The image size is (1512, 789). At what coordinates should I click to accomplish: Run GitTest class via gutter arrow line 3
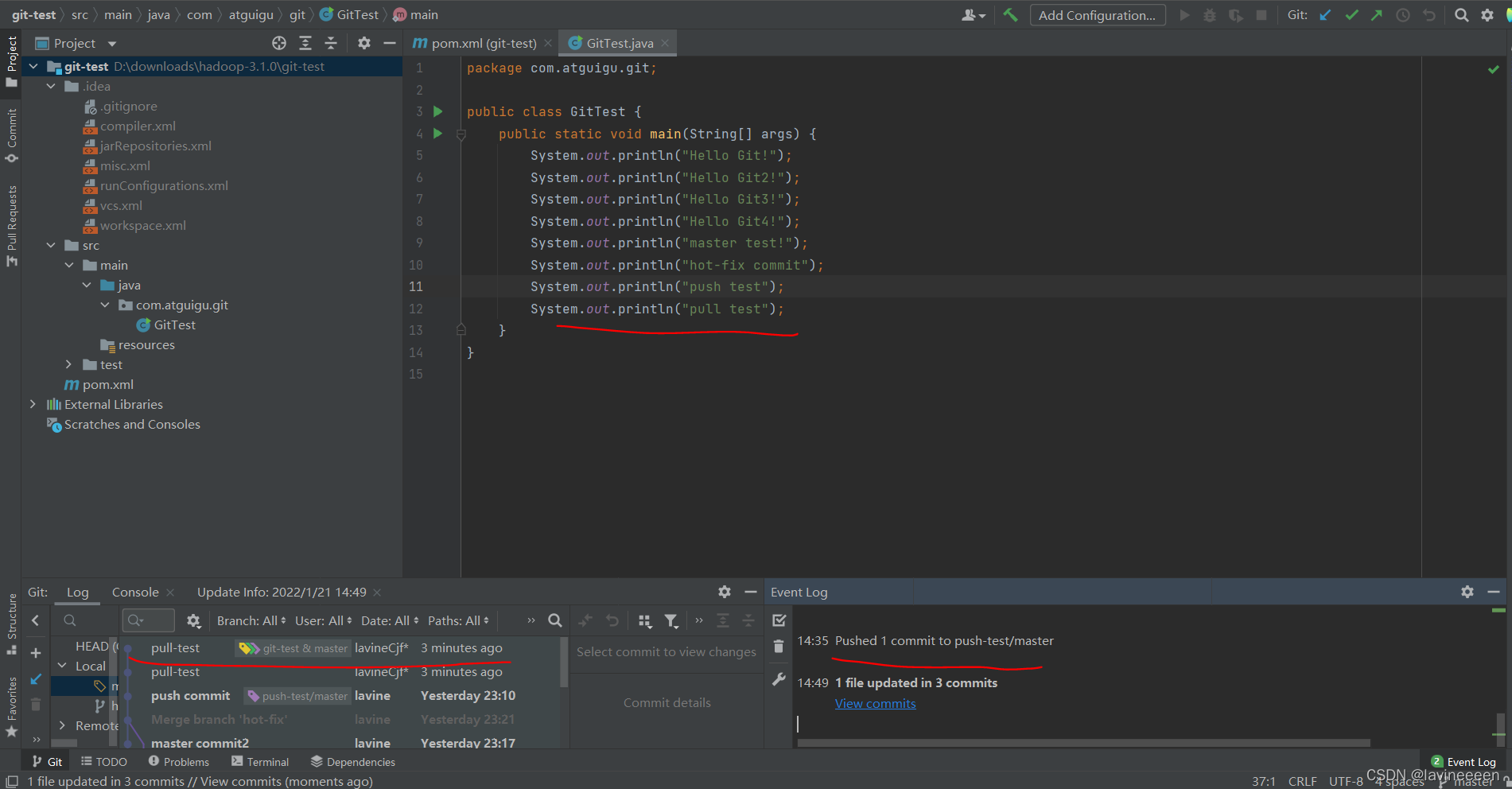[437, 111]
